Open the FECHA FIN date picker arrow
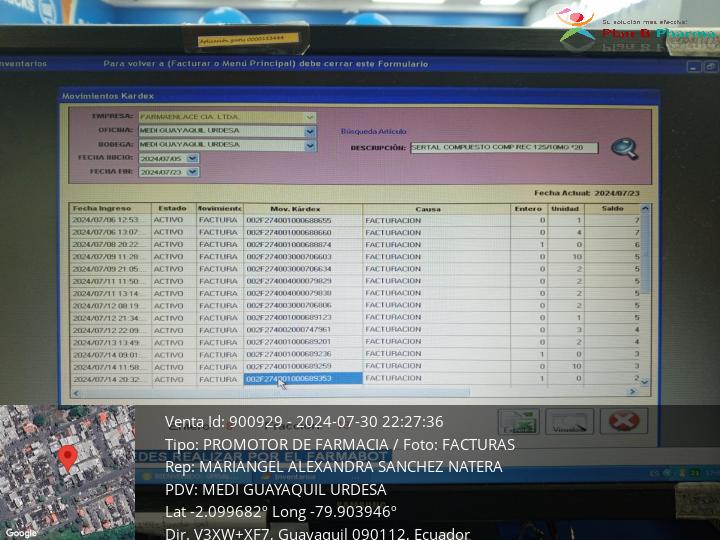 193,172
